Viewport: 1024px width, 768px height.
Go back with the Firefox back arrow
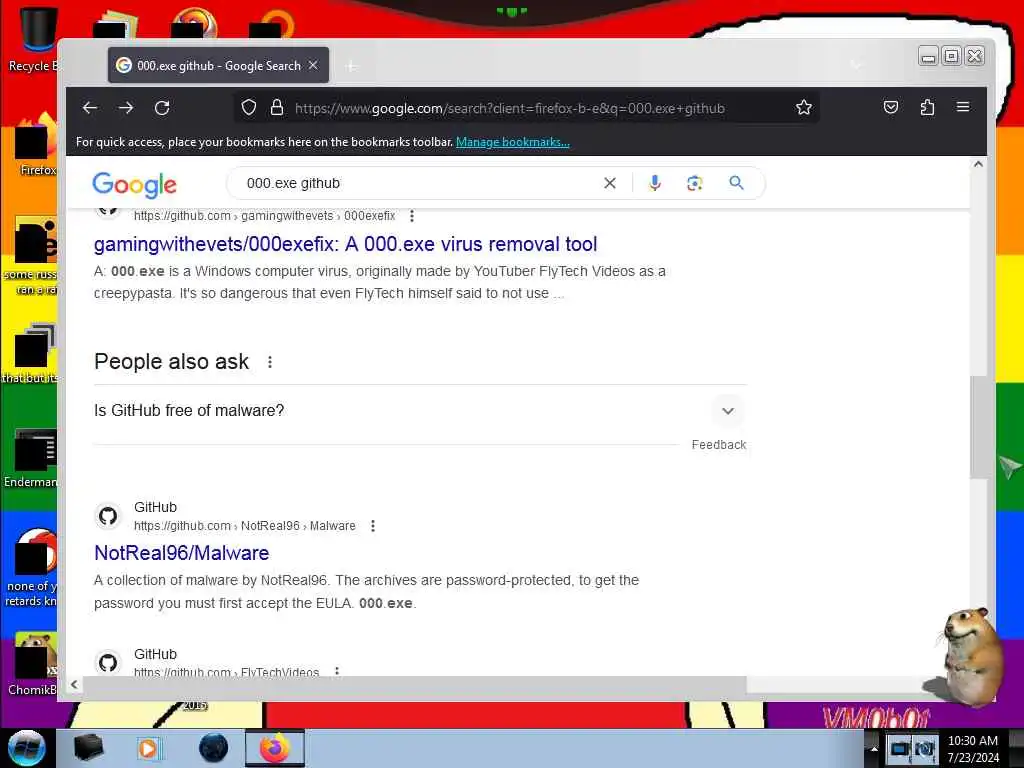(x=90, y=108)
